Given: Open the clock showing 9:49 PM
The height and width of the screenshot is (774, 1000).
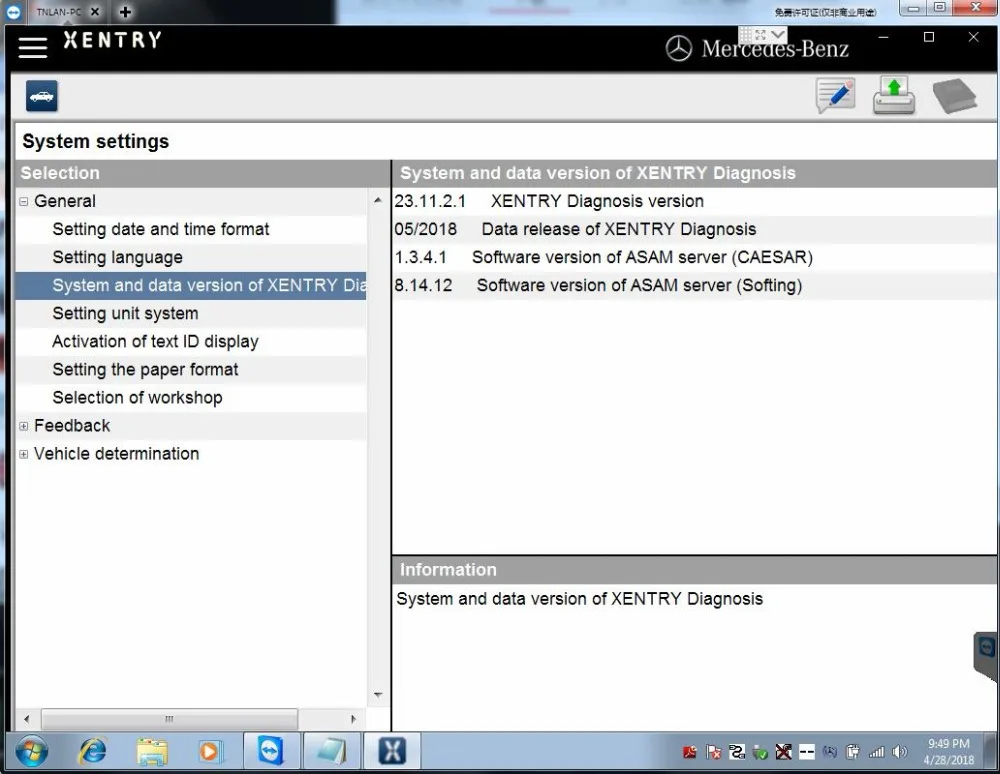Looking at the screenshot, I should coord(949,752).
